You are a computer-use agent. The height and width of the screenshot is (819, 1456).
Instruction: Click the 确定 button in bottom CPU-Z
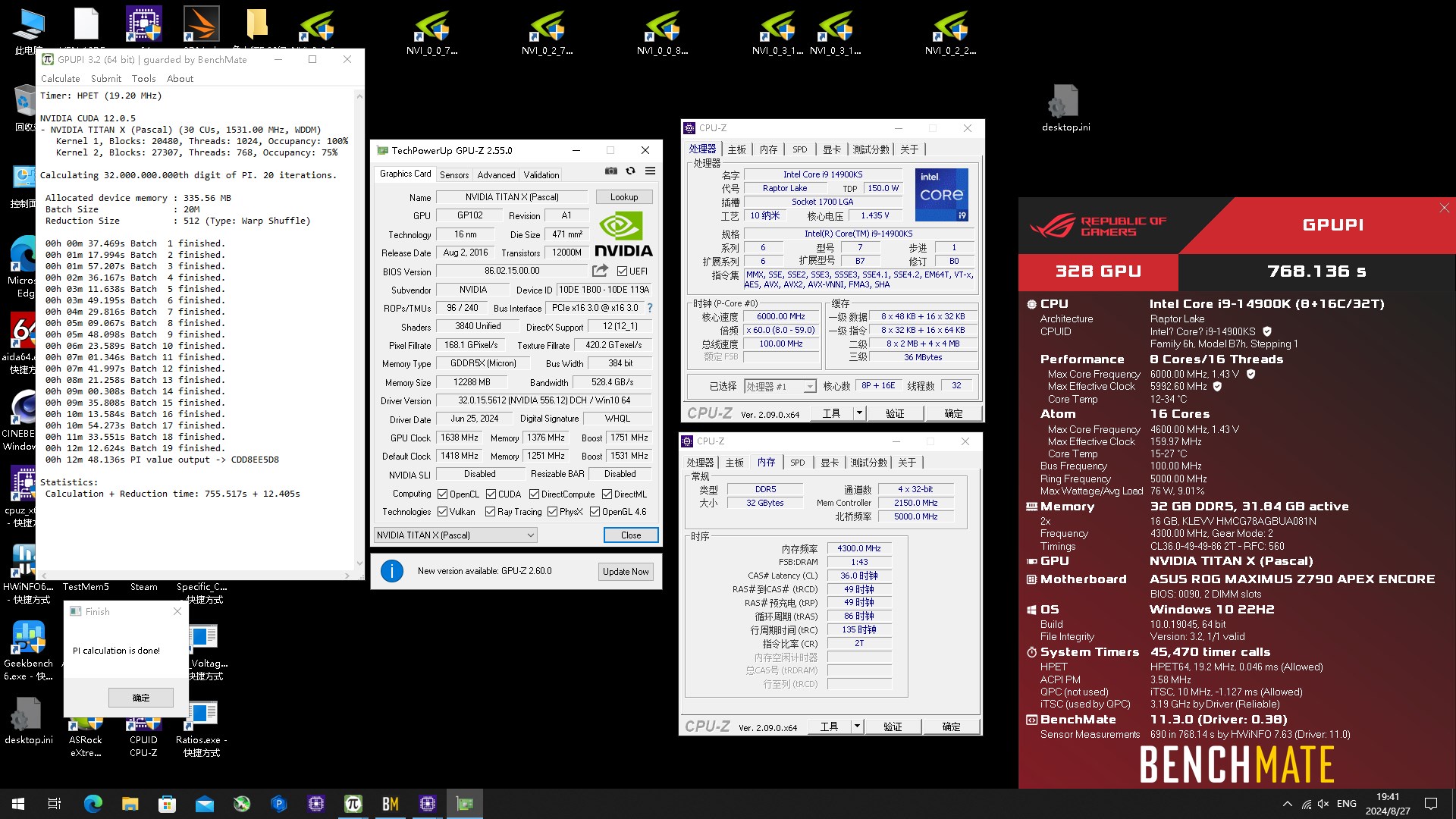coord(952,726)
